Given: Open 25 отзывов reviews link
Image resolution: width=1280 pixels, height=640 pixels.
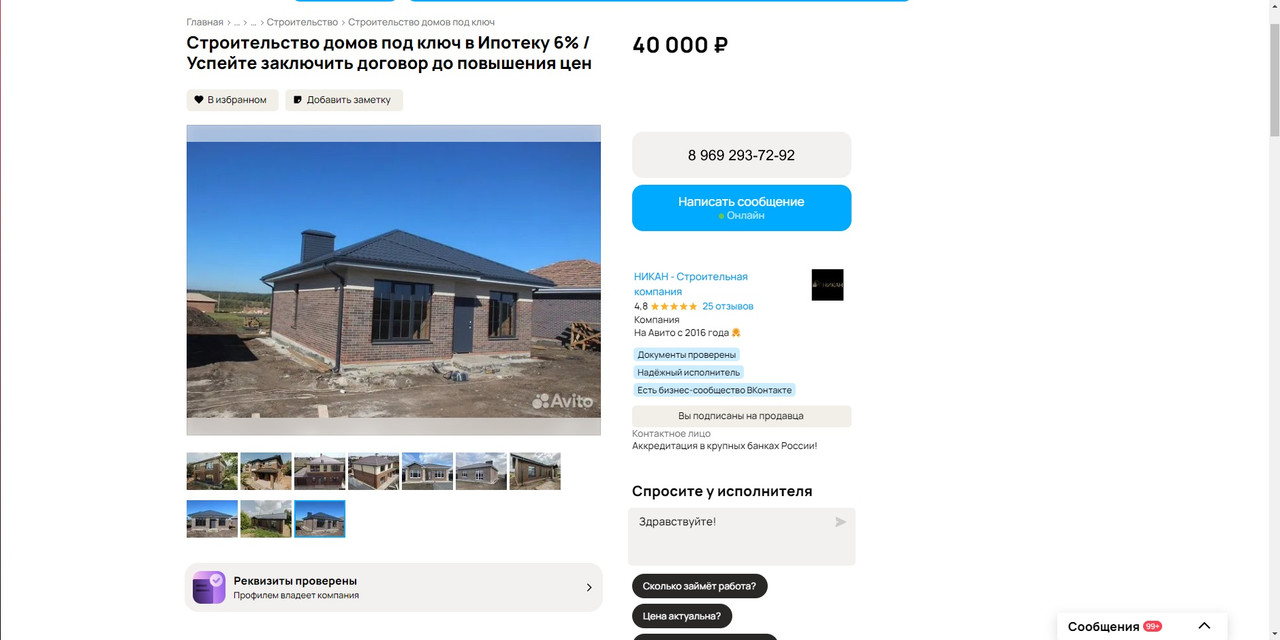Looking at the screenshot, I should (727, 306).
